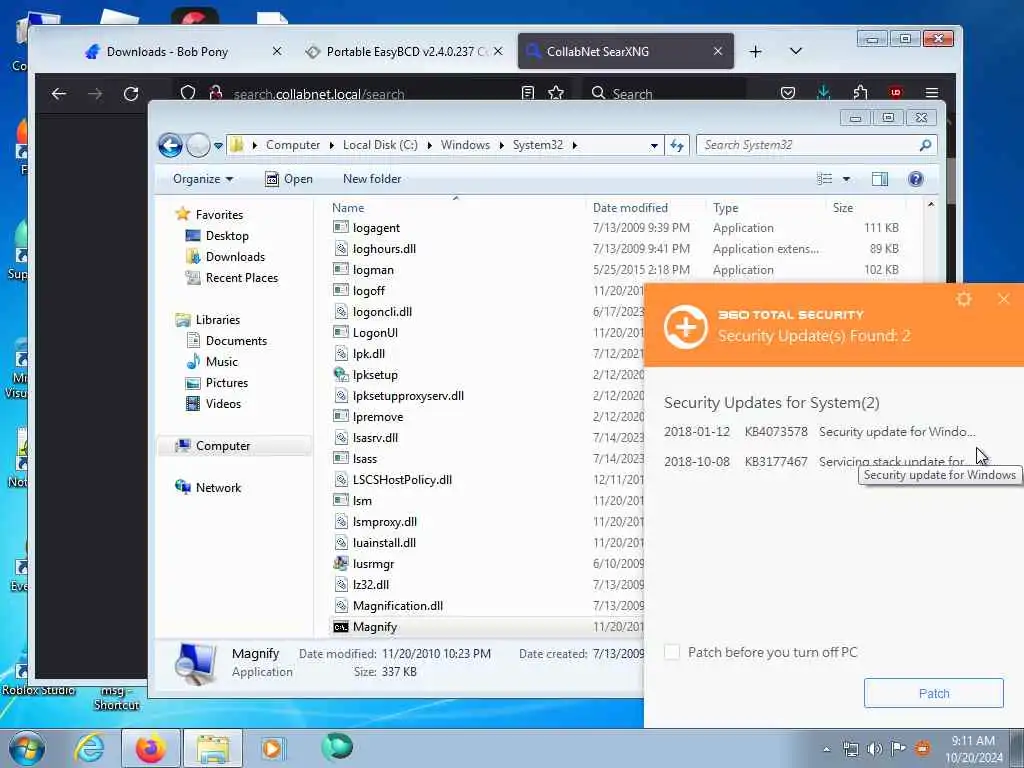The width and height of the screenshot is (1024, 768).
Task: Open volume speaker tray icon
Action: click(x=875, y=749)
